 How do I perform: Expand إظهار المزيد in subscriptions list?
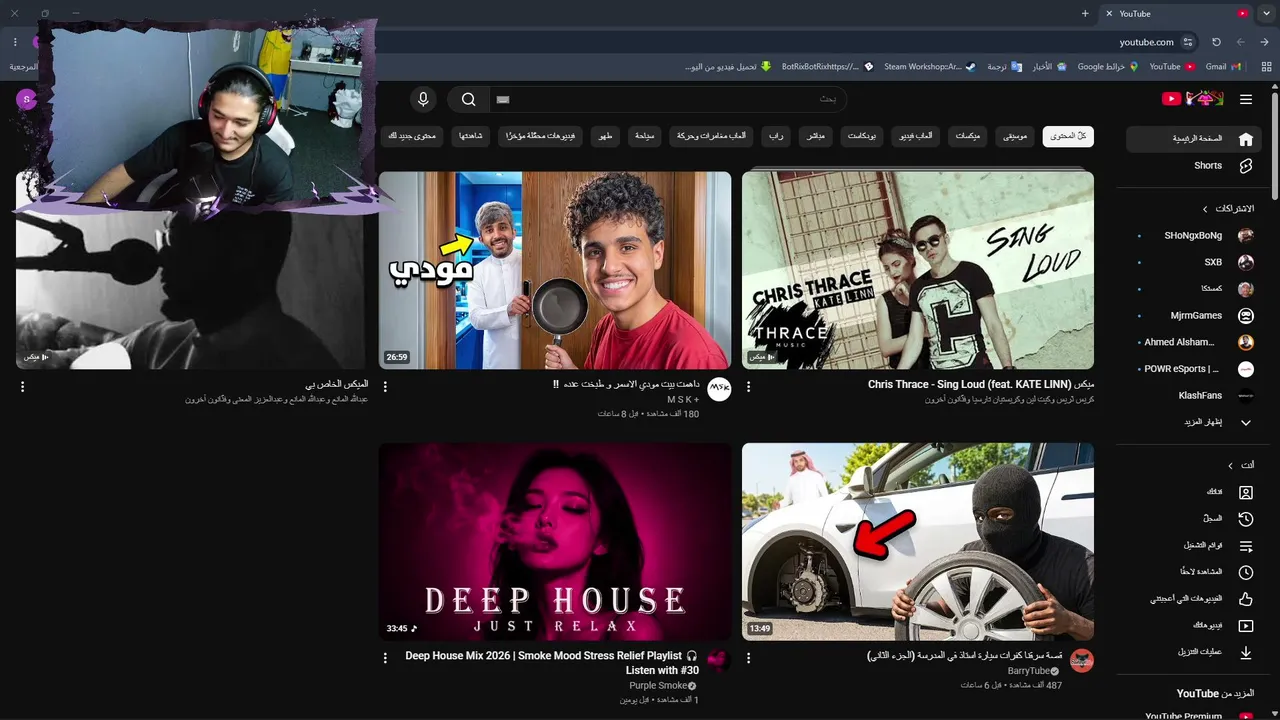pos(1194,423)
